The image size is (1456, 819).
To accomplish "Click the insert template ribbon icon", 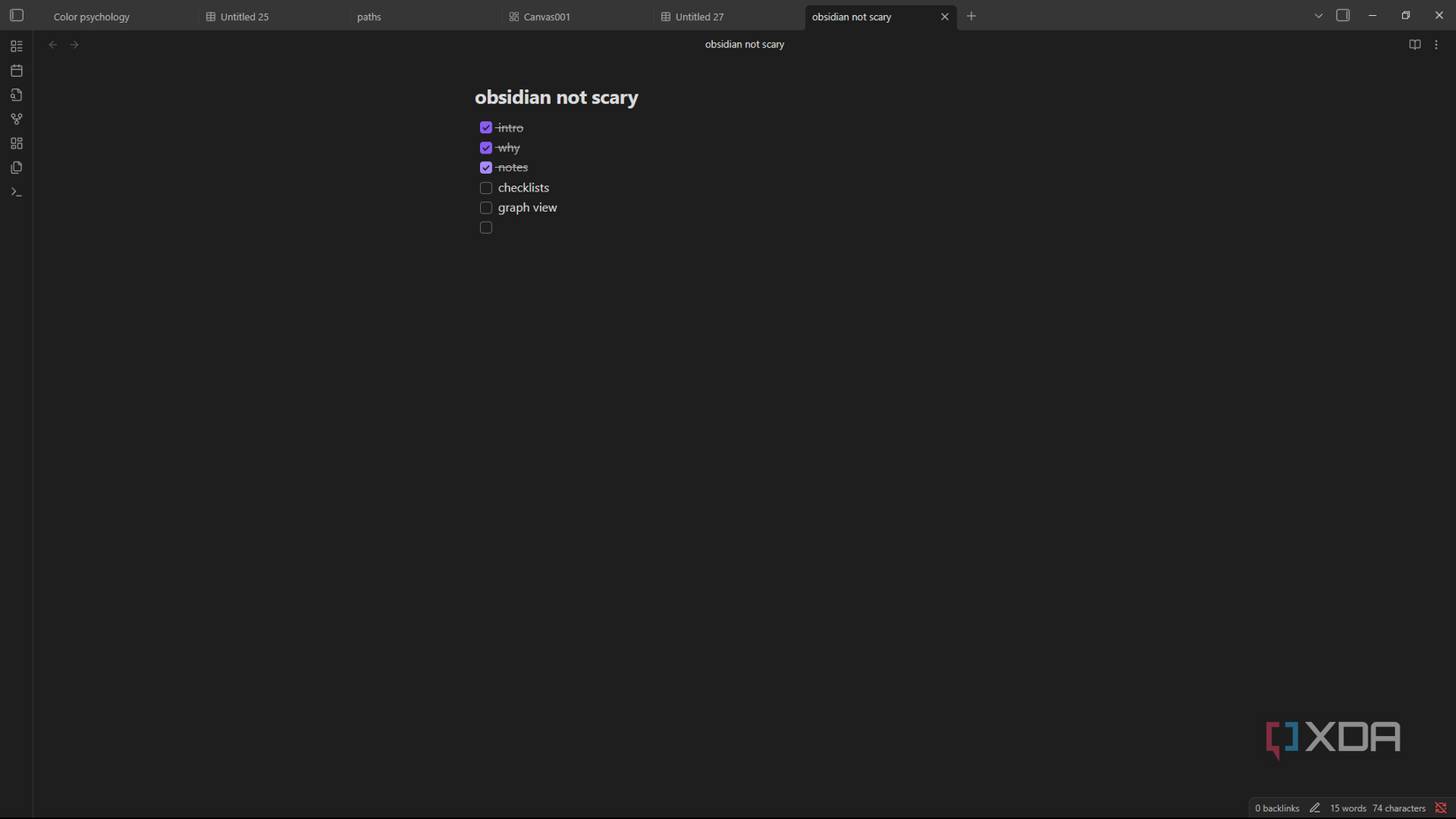I will tap(17, 94).
